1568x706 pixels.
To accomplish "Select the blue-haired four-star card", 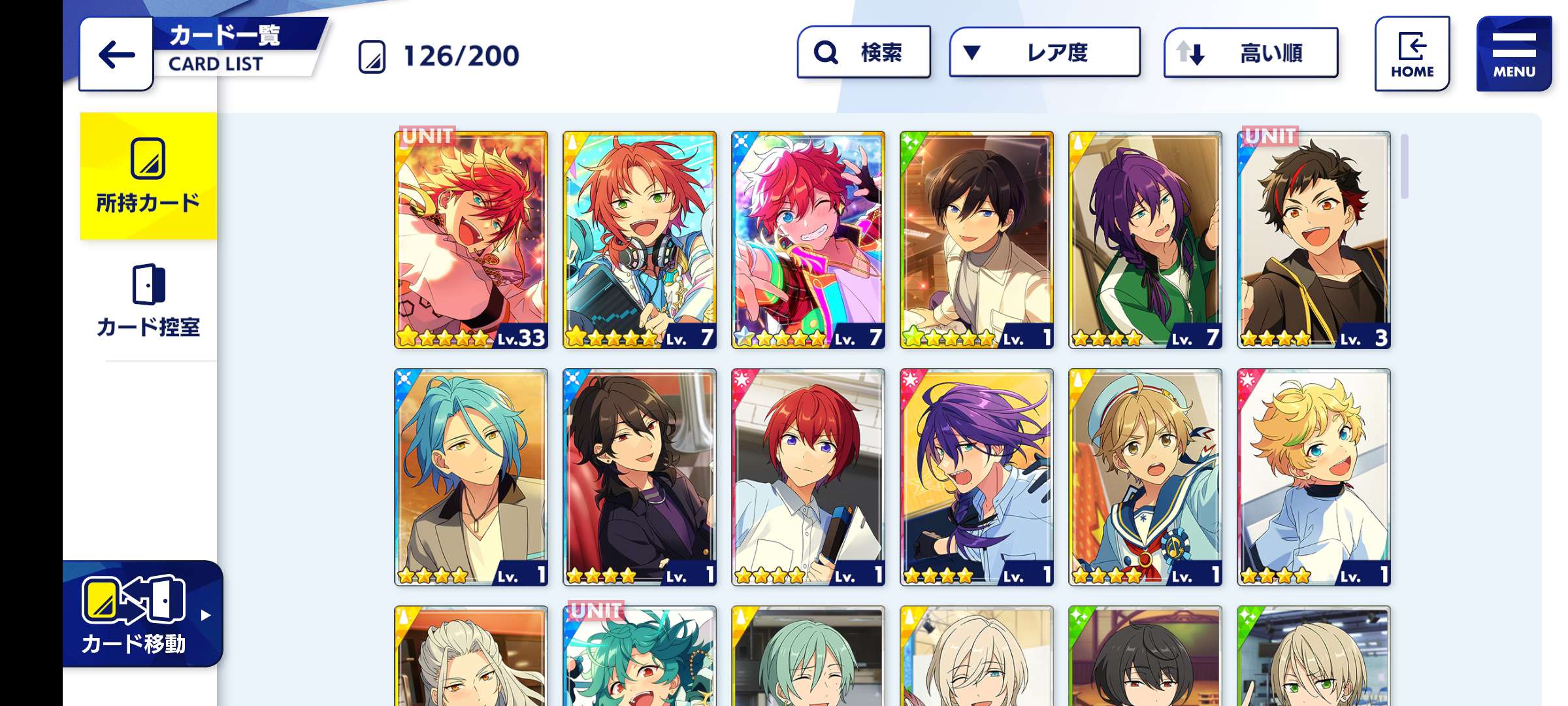I will 471,477.
